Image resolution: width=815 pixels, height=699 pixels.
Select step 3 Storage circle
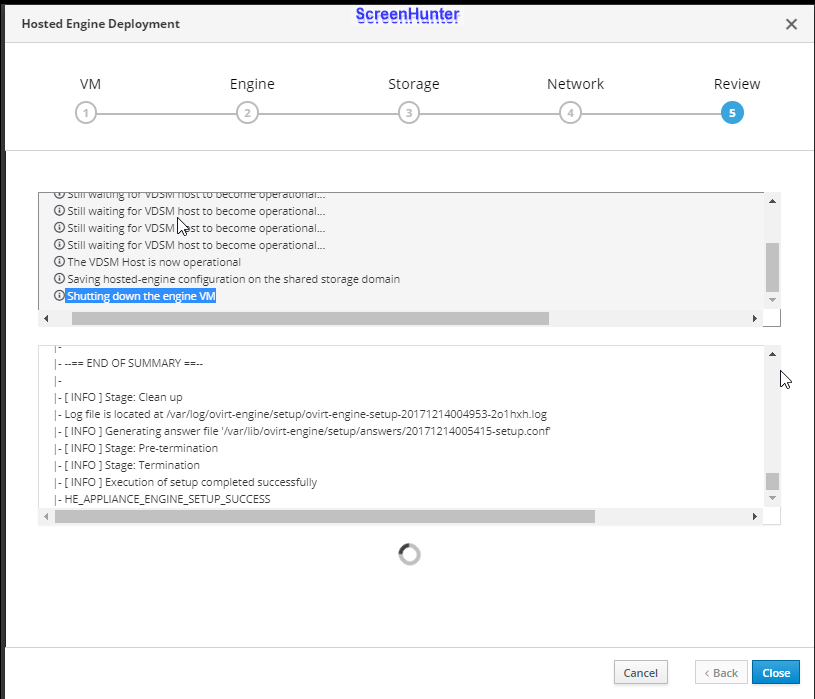408,113
